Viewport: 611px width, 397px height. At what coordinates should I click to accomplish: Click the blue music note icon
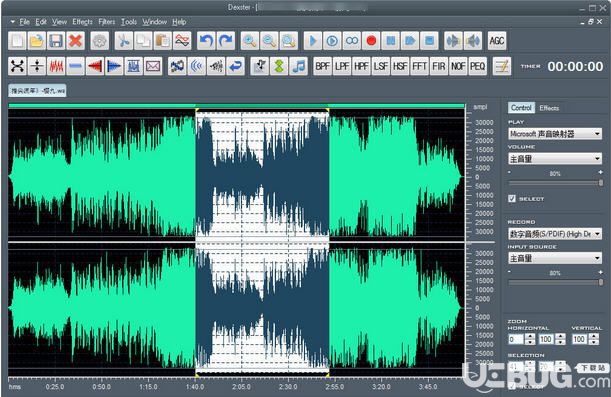[x=299, y=66]
